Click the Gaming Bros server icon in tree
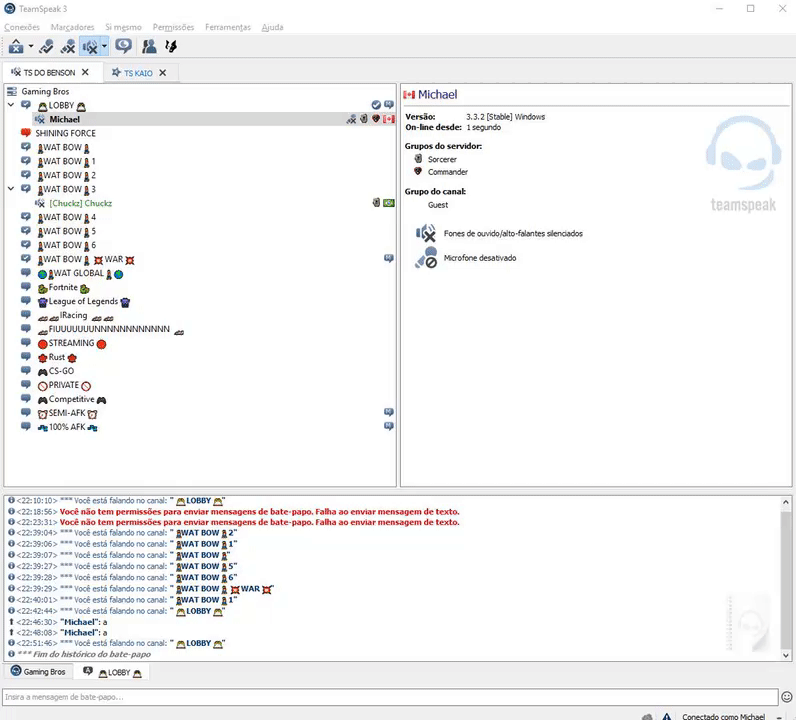This screenshot has width=796, height=720. coord(12,91)
